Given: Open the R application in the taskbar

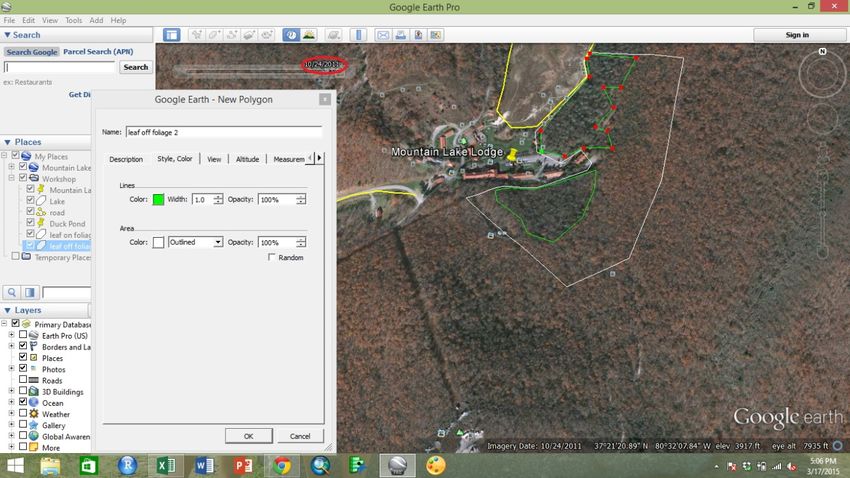Looking at the screenshot, I should point(127,466).
